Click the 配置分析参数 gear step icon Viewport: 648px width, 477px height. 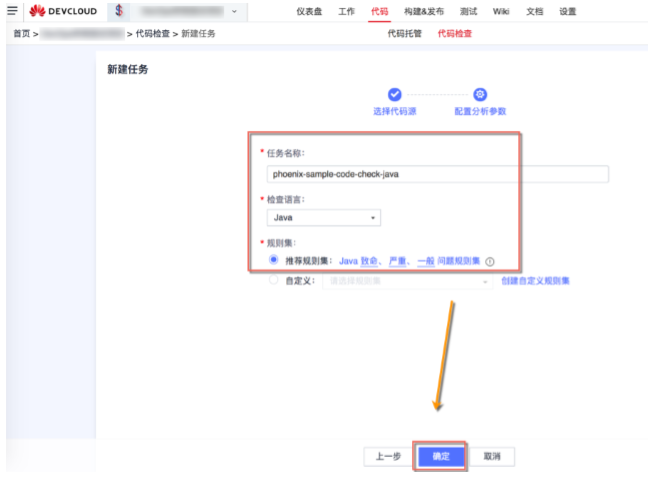coord(480,95)
